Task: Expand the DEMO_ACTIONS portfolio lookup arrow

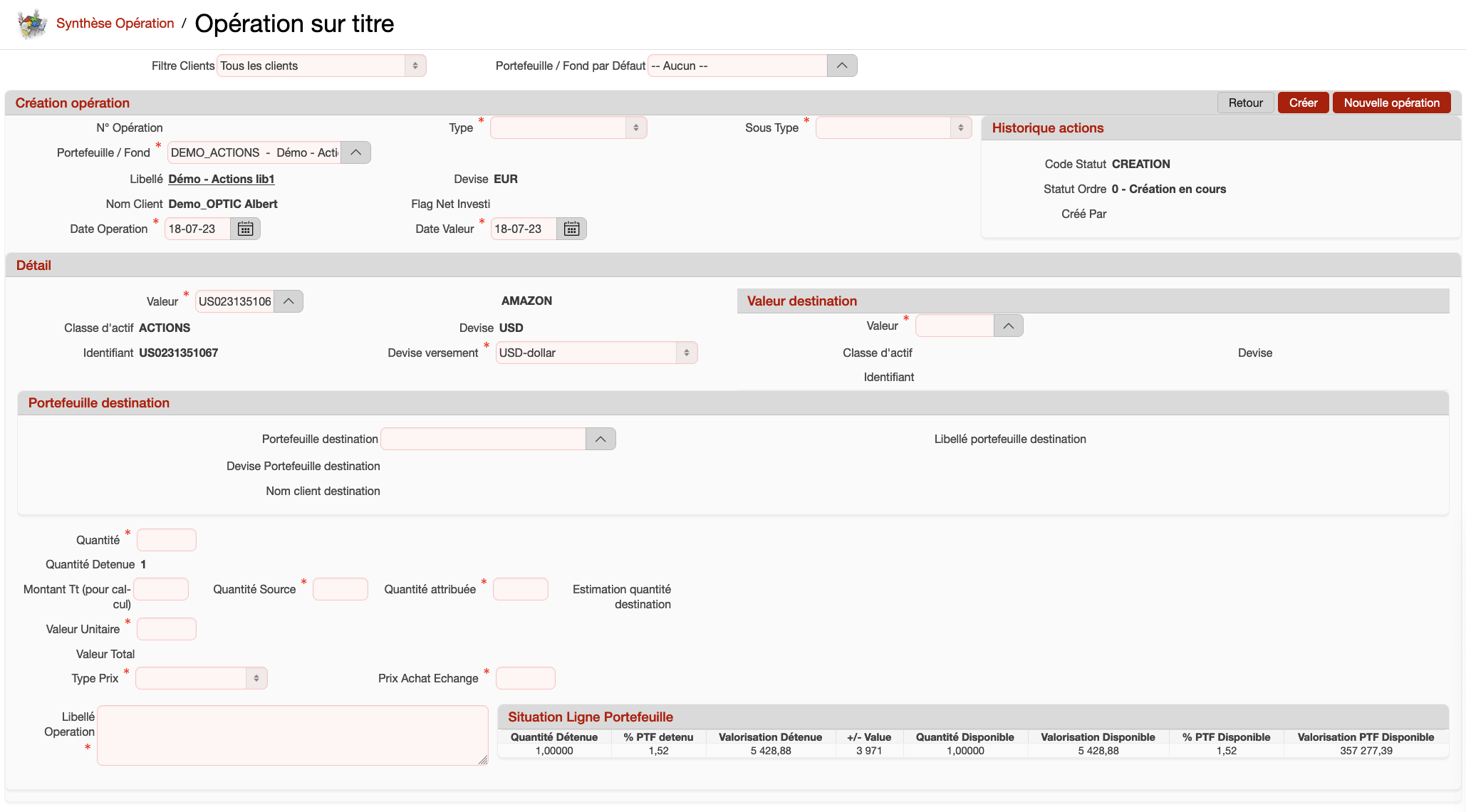Action: click(x=355, y=152)
